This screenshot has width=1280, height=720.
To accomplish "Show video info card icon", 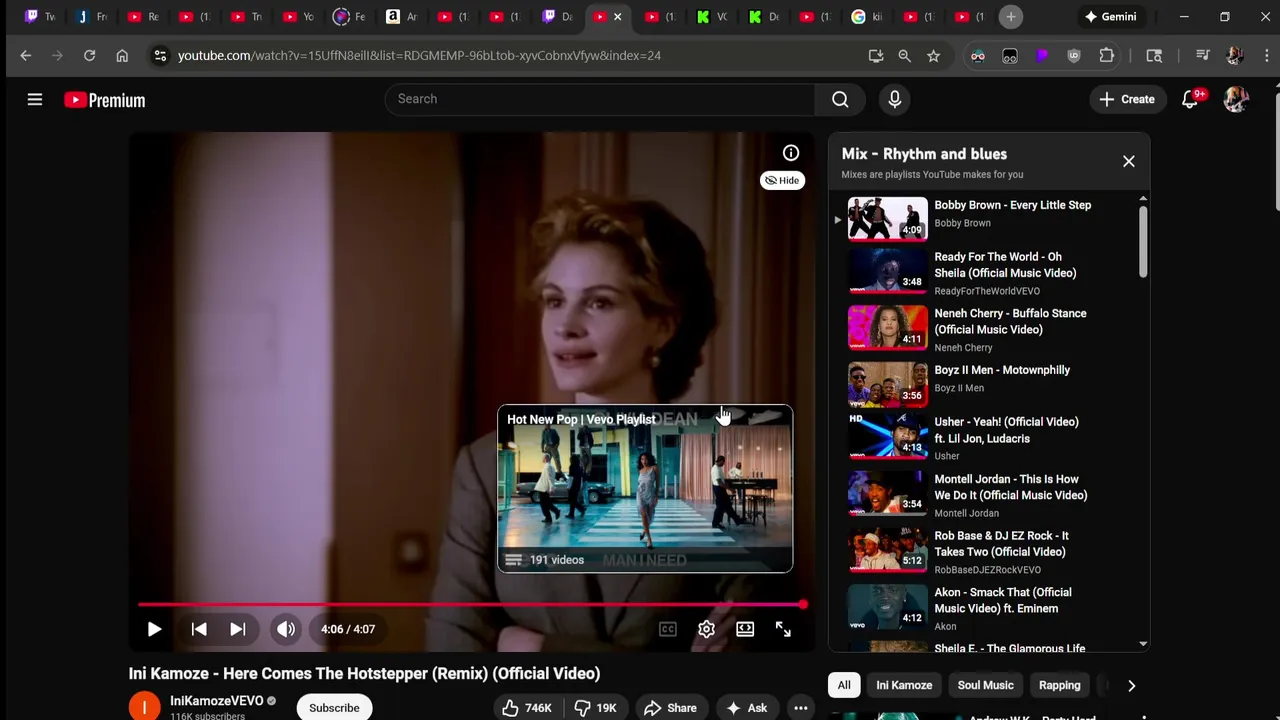I will [791, 153].
